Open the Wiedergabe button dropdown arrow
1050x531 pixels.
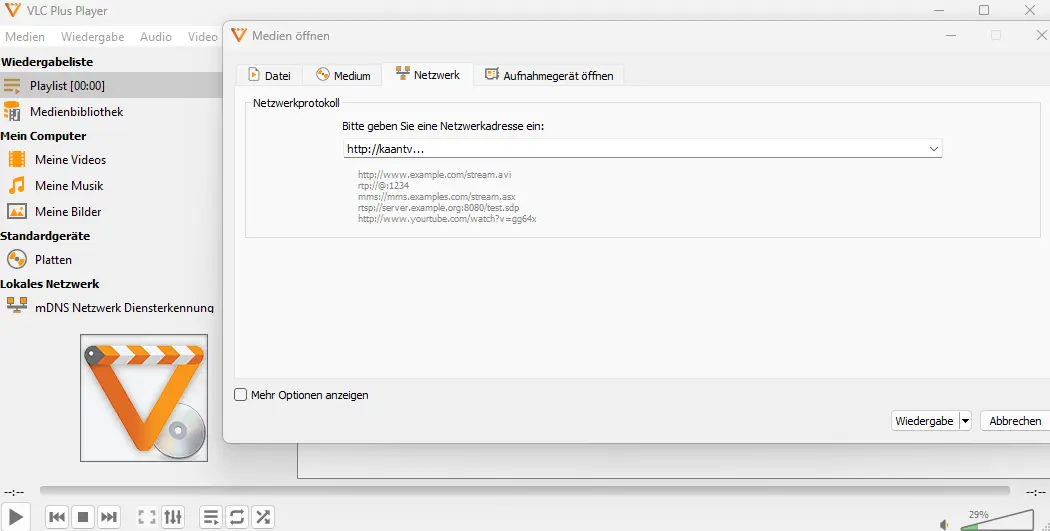click(965, 421)
